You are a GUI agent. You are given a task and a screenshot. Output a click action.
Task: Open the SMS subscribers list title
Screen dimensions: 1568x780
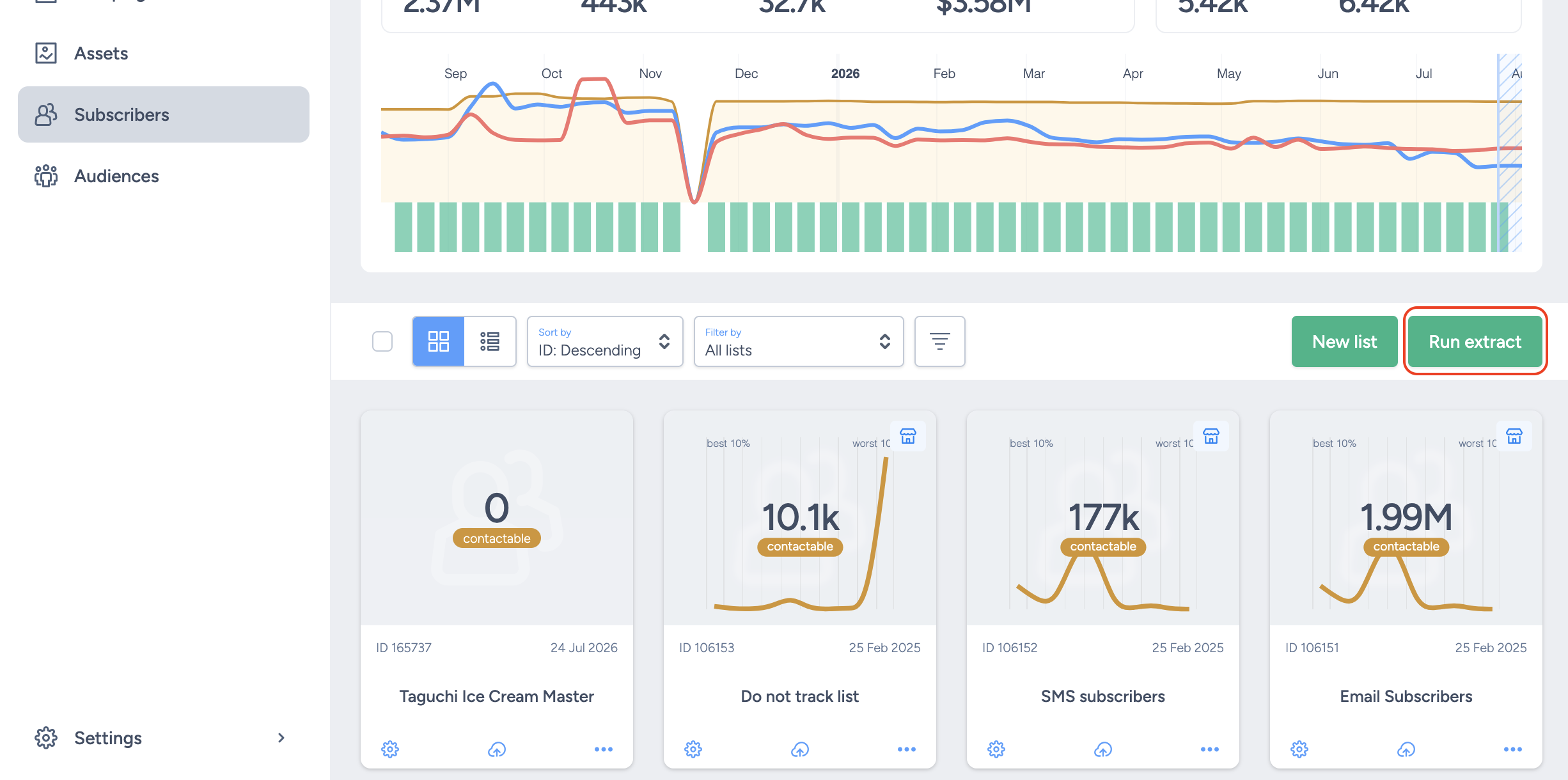coord(1103,696)
